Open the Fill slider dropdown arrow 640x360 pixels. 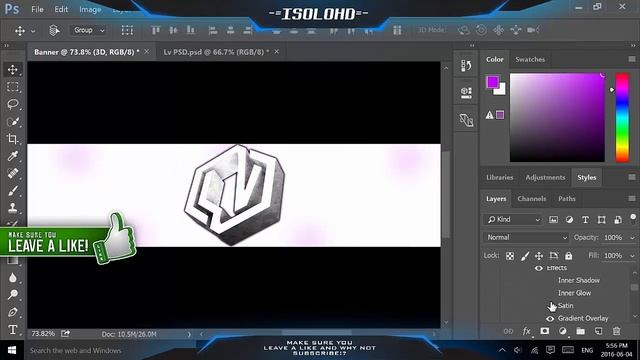(x=633, y=256)
